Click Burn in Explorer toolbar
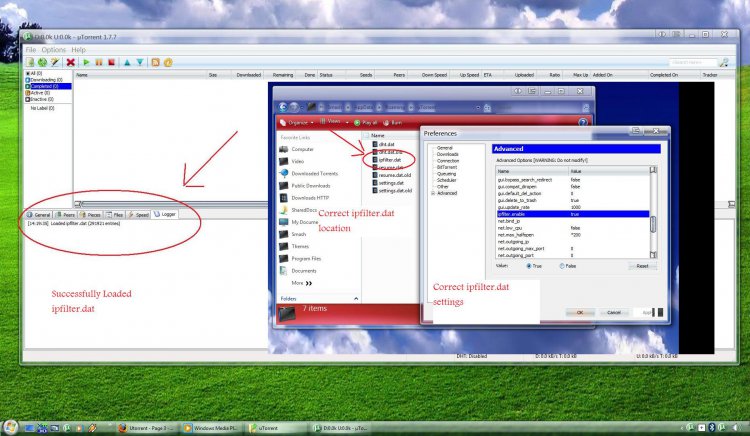This screenshot has height=436, width=750. [x=393, y=123]
